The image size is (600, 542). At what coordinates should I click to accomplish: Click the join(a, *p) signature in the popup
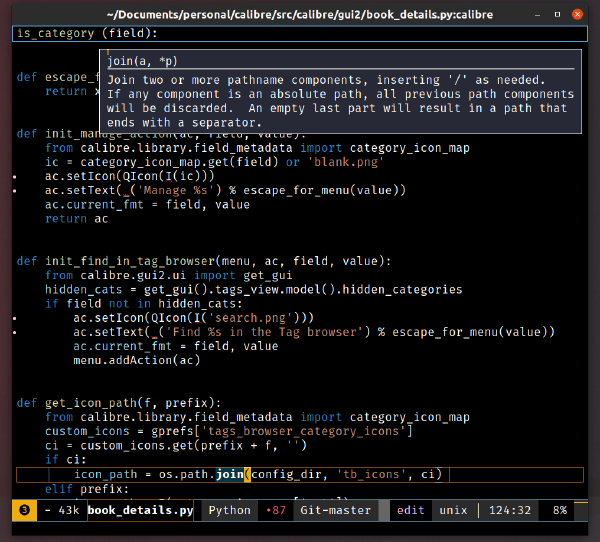pyautogui.click(x=142, y=61)
